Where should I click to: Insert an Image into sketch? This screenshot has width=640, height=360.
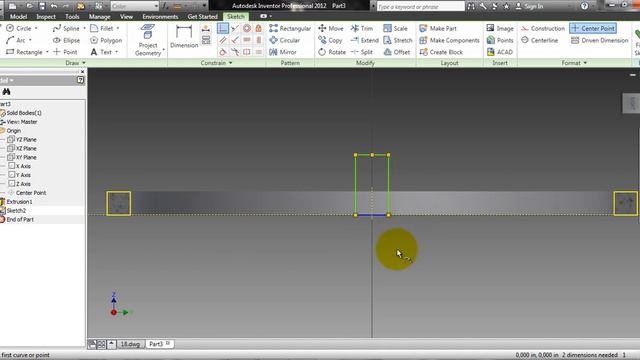(x=500, y=28)
